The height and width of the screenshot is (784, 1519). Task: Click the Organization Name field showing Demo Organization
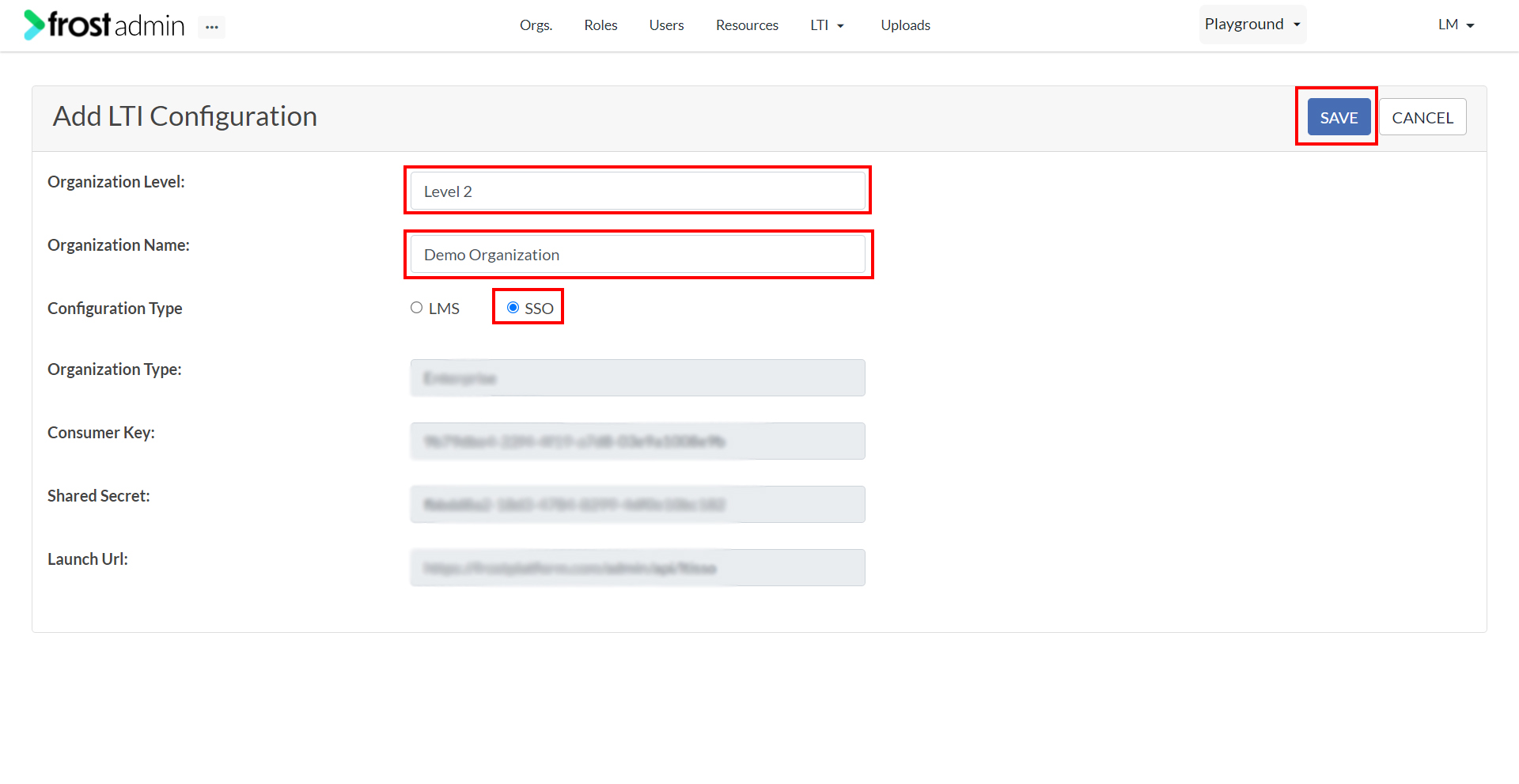[638, 254]
